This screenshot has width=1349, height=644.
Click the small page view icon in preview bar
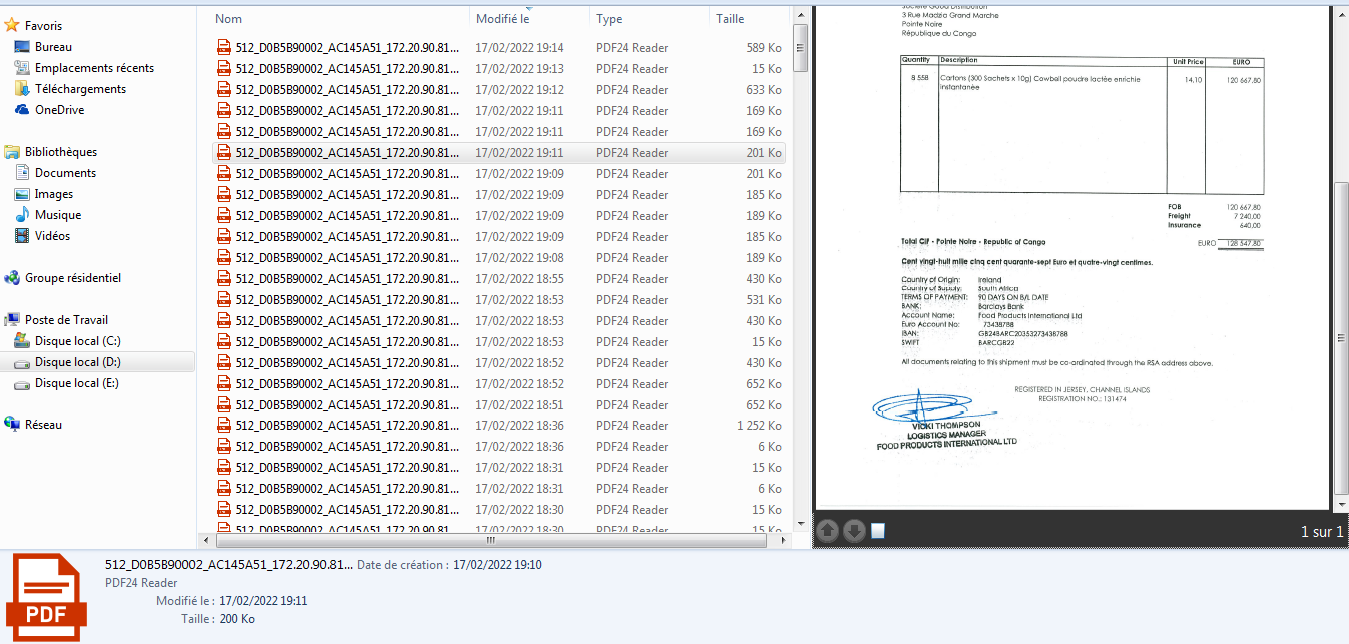[878, 530]
